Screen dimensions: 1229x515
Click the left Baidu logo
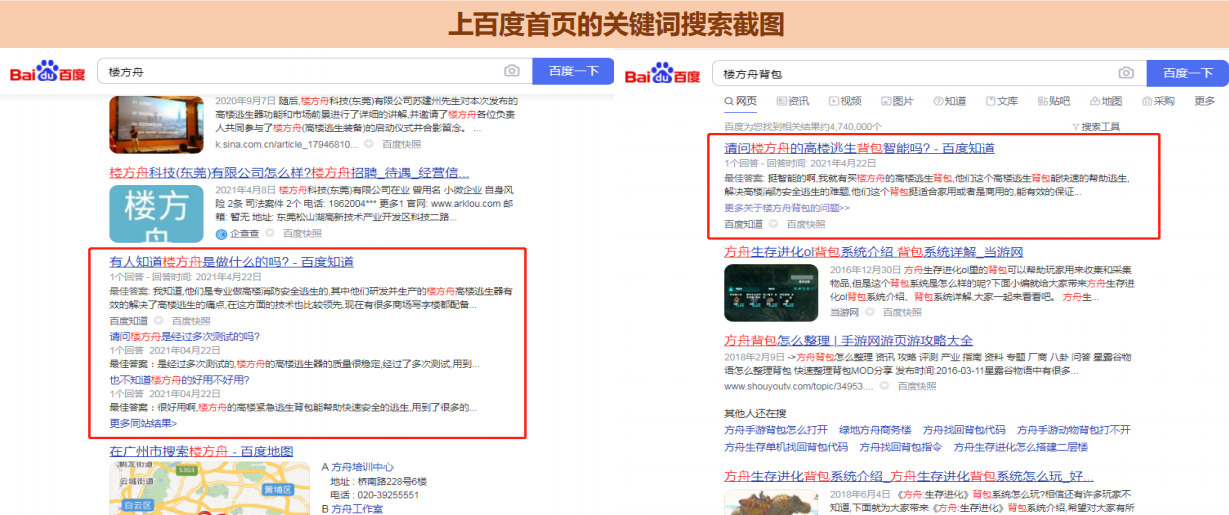point(47,73)
